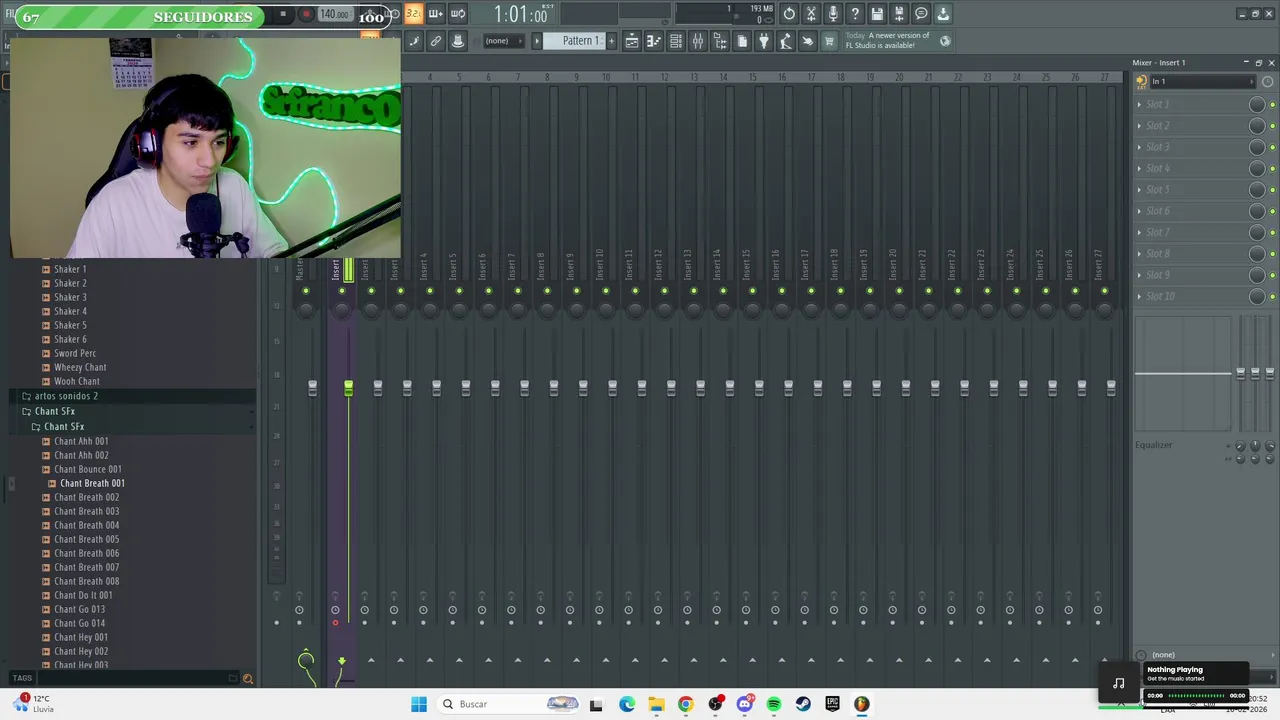1280x720 pixels.
Task: Click the download arrow icon in the top toolbar
Action: [x=943, y=14]
